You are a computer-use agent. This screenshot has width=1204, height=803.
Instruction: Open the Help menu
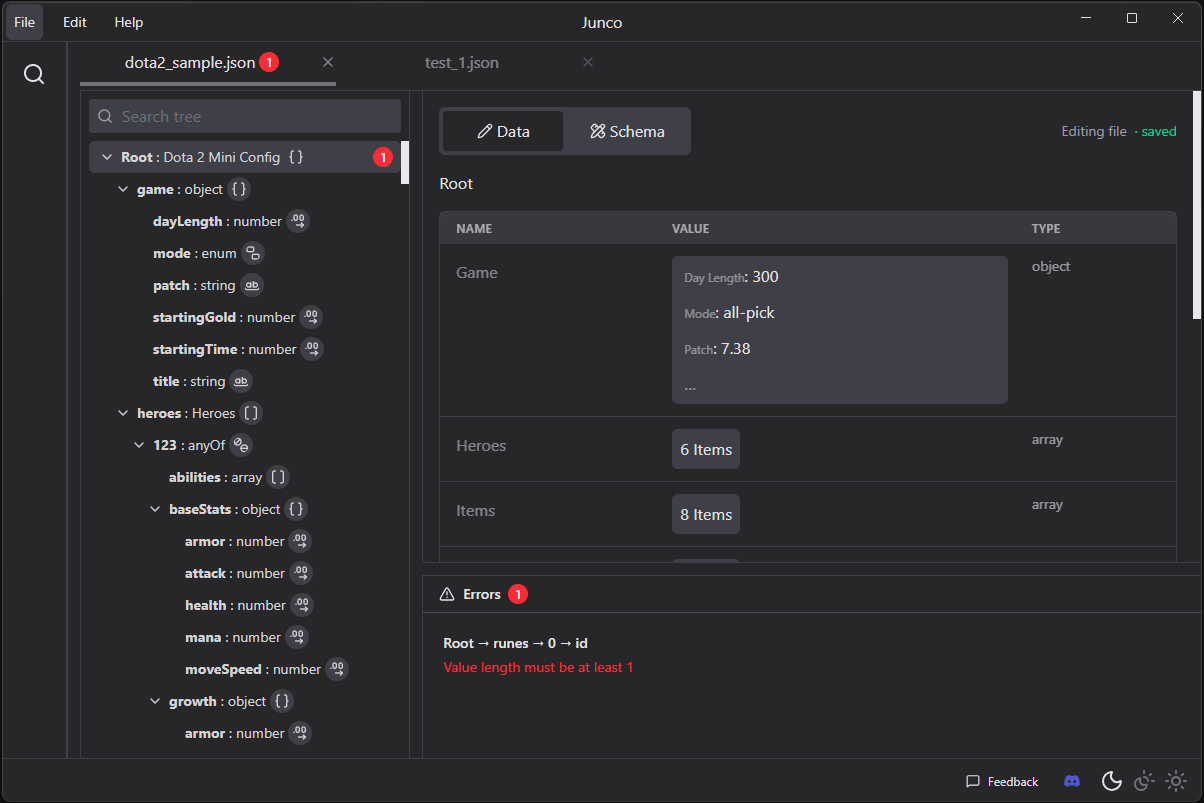(129, 21)
